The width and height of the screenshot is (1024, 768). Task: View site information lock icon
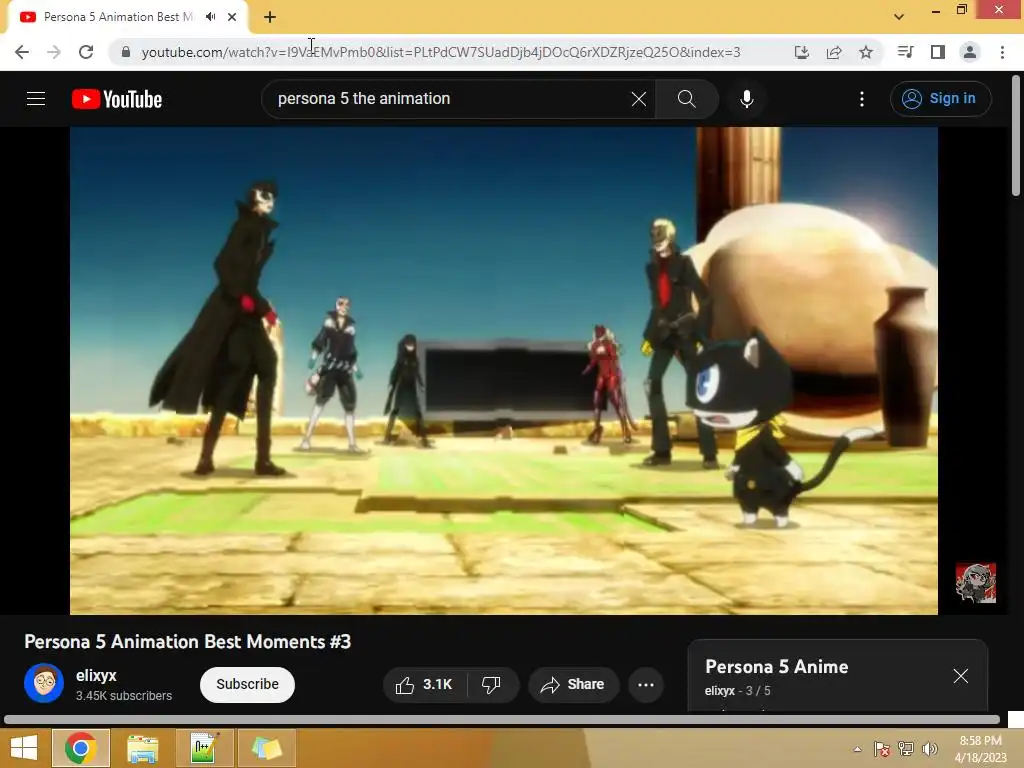click(126, 52)
